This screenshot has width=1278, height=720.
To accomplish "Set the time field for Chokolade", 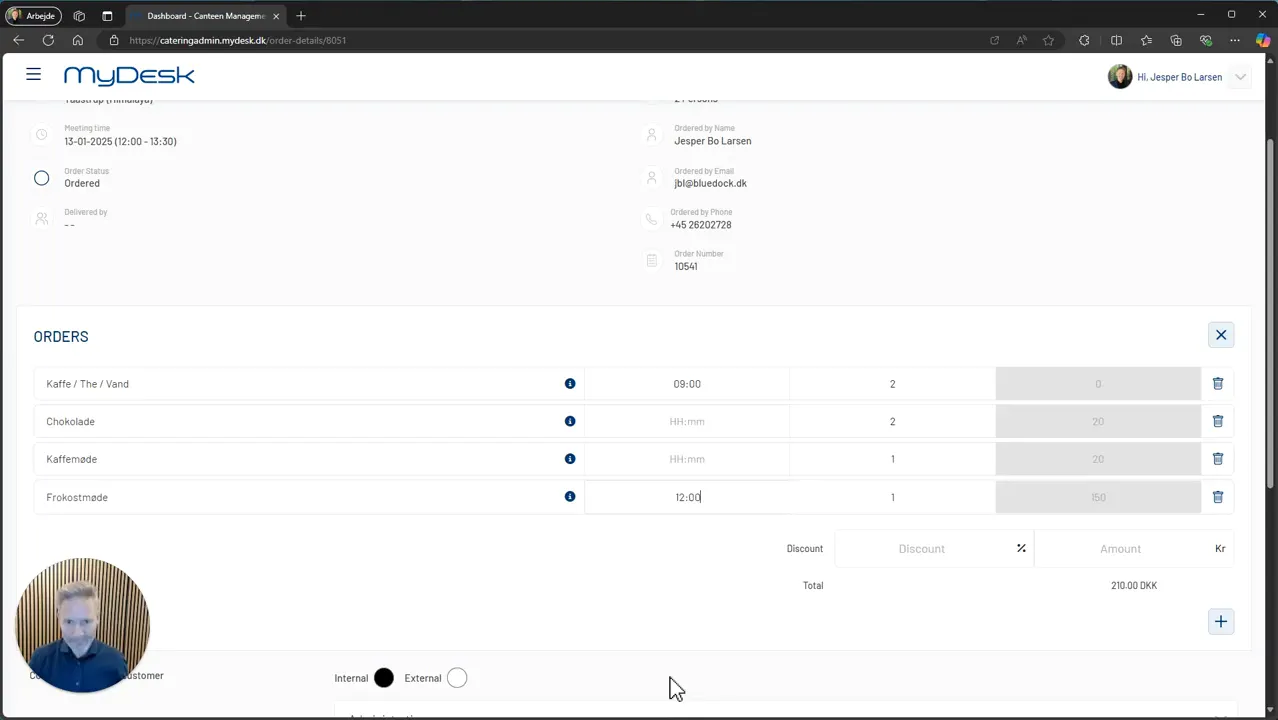I will click(687, 421).
